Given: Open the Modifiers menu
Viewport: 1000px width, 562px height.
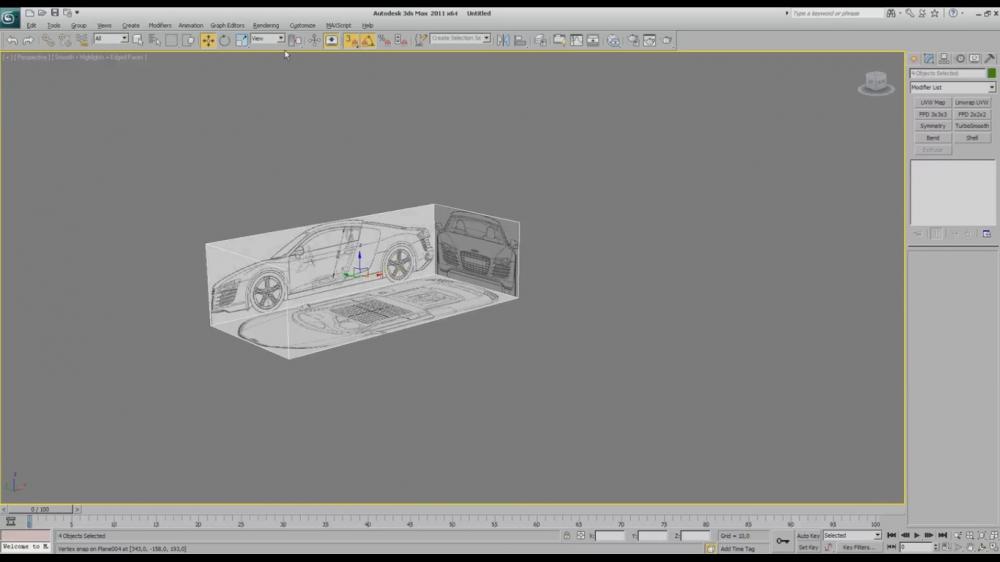Looking at the screenshot, I should (x=160, y=25).
